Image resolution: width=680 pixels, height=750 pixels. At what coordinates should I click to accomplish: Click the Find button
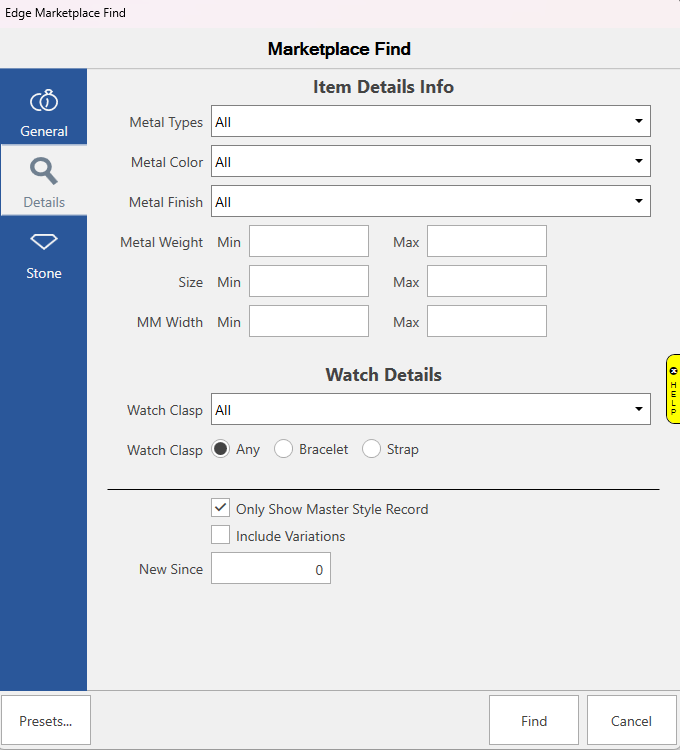534,721
